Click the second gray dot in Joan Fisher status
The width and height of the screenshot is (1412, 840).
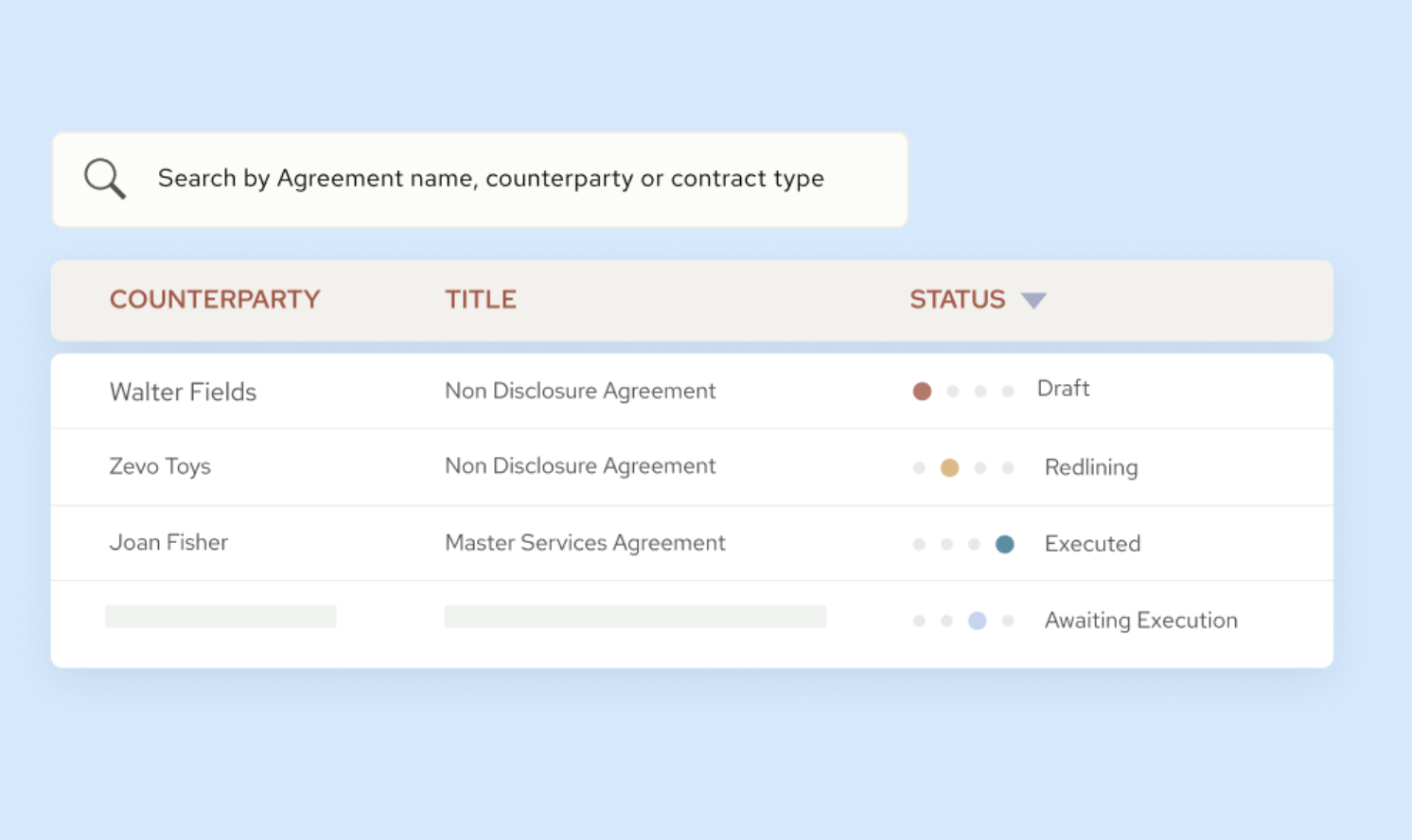(x=946, y=544)
